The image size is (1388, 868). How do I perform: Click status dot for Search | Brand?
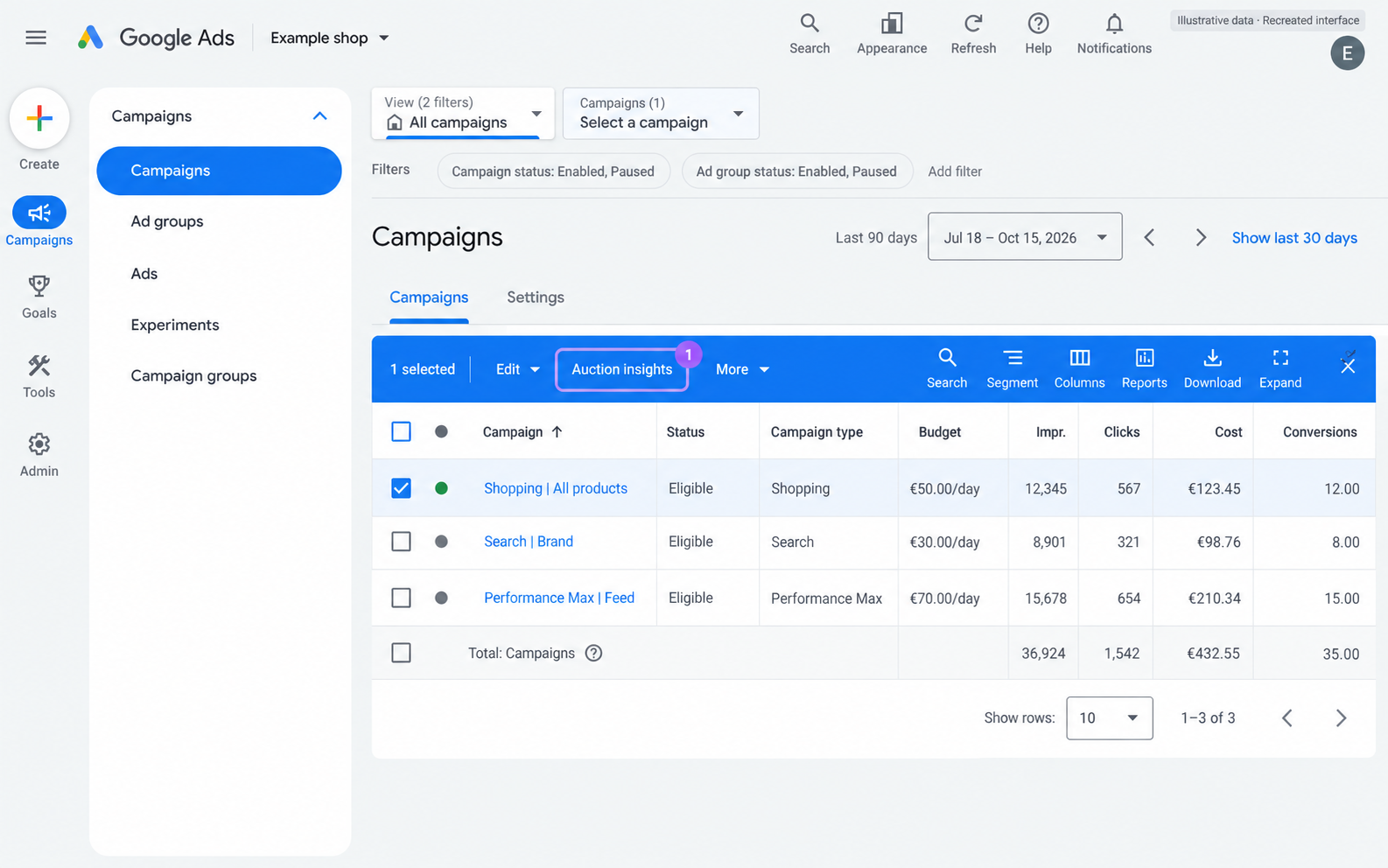click(x=441, y=542)
